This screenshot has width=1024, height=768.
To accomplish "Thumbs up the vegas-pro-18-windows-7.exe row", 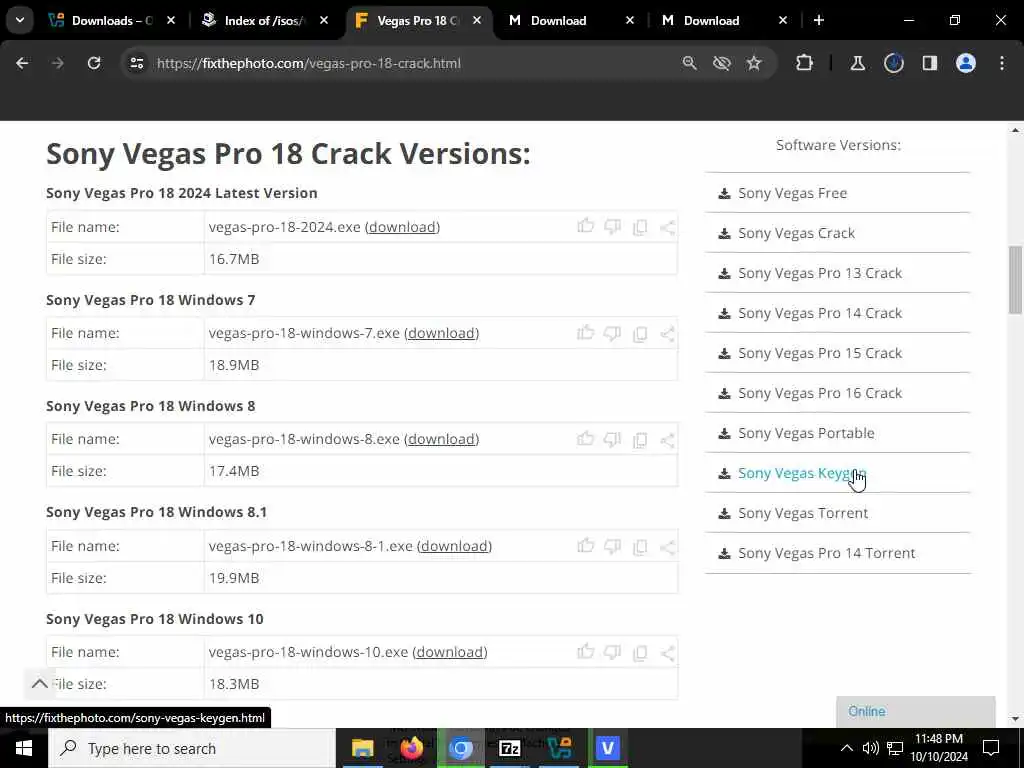I will tap(586, 332).
